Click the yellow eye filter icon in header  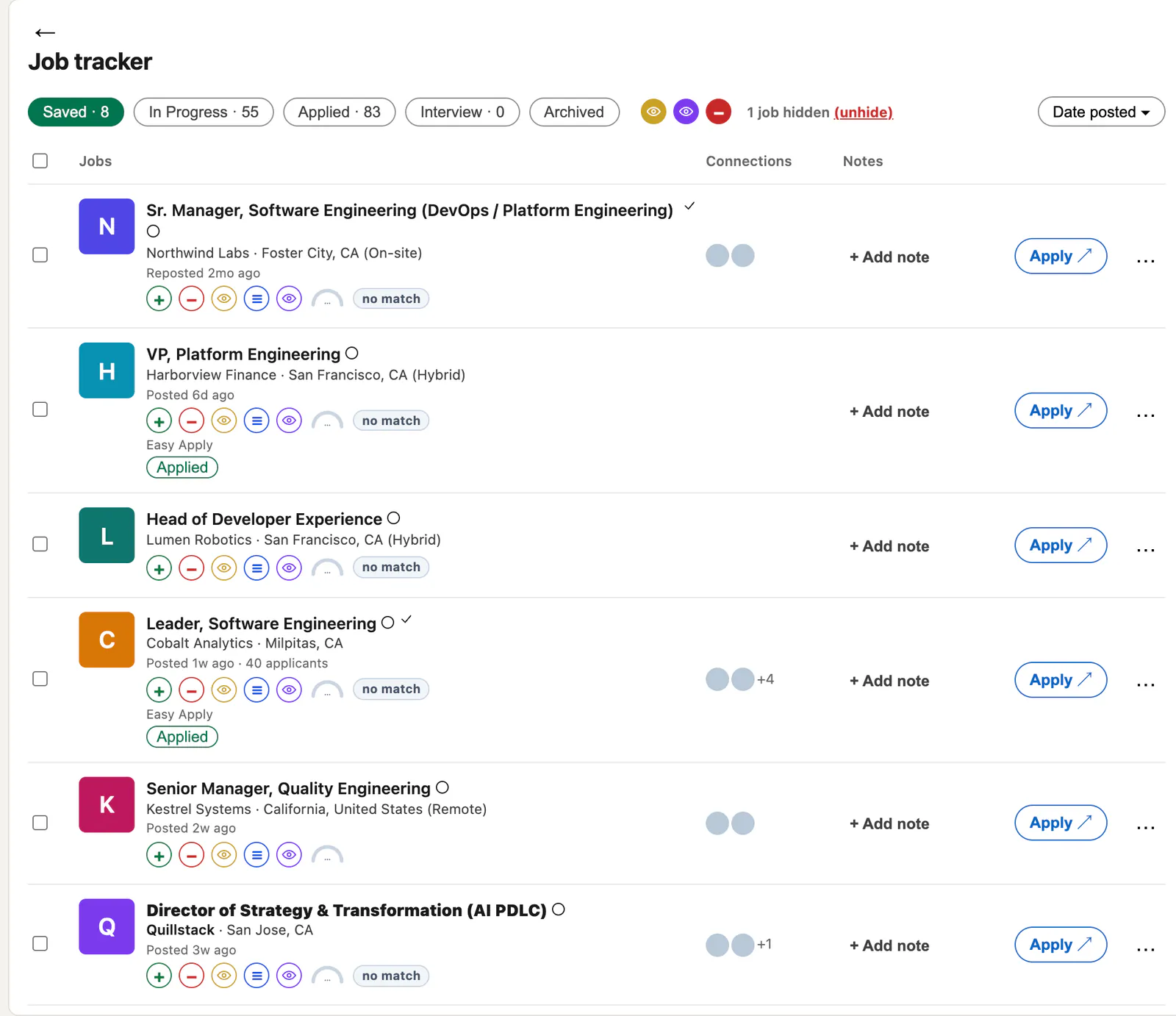[x=653, y=112]
